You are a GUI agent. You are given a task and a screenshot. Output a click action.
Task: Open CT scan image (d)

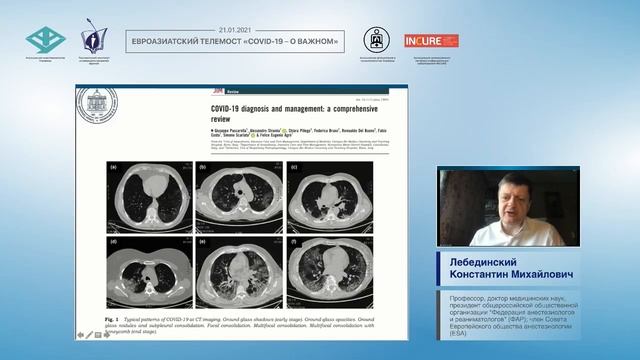pyautogui.click(x=149, y=272)
